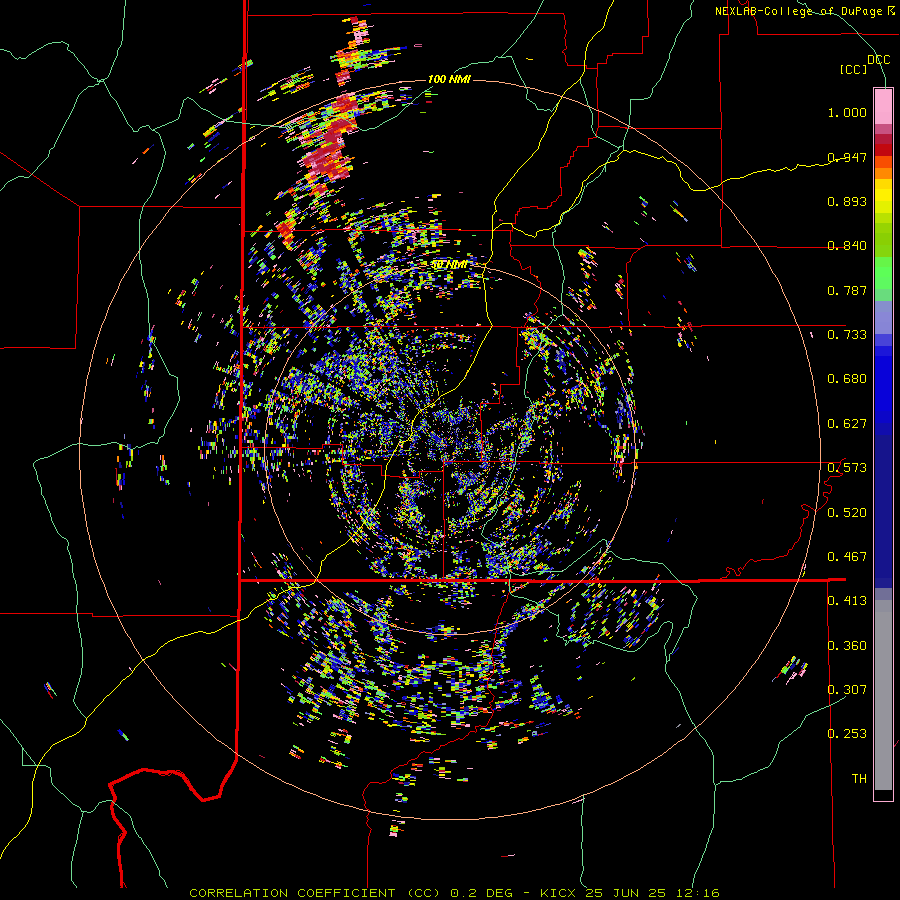Click the TH threshold label
This screenshot has height=900, width=900.
point(859,778)
